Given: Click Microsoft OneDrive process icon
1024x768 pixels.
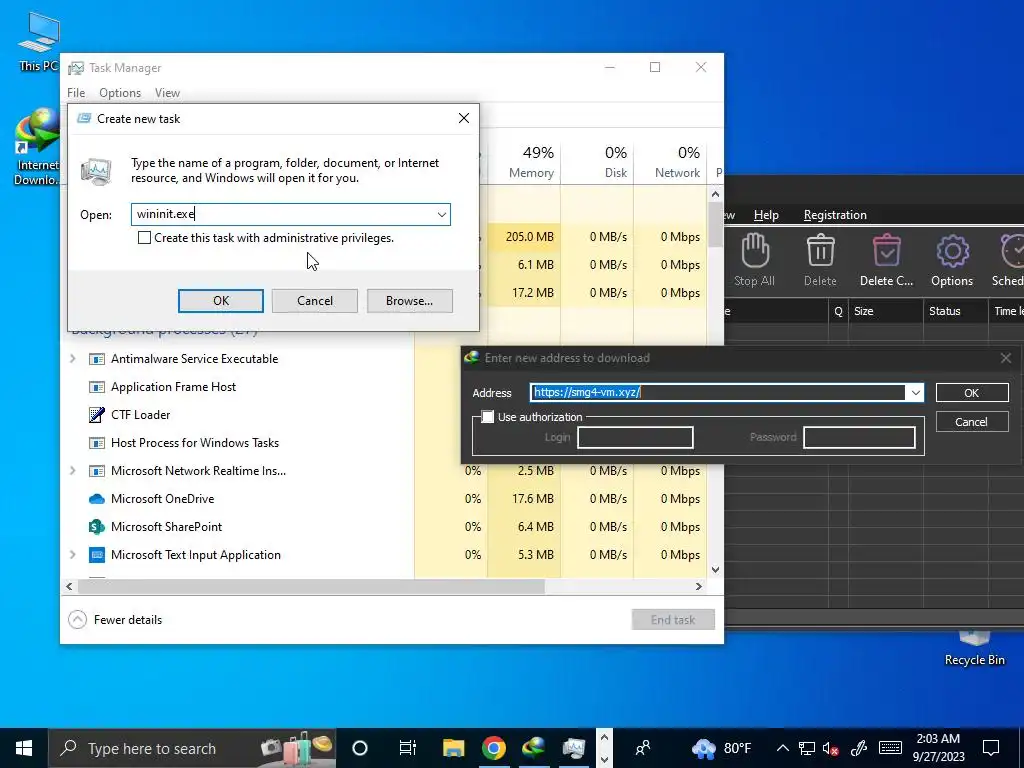Looking at the screenshot, I should (x=97, y=499).
